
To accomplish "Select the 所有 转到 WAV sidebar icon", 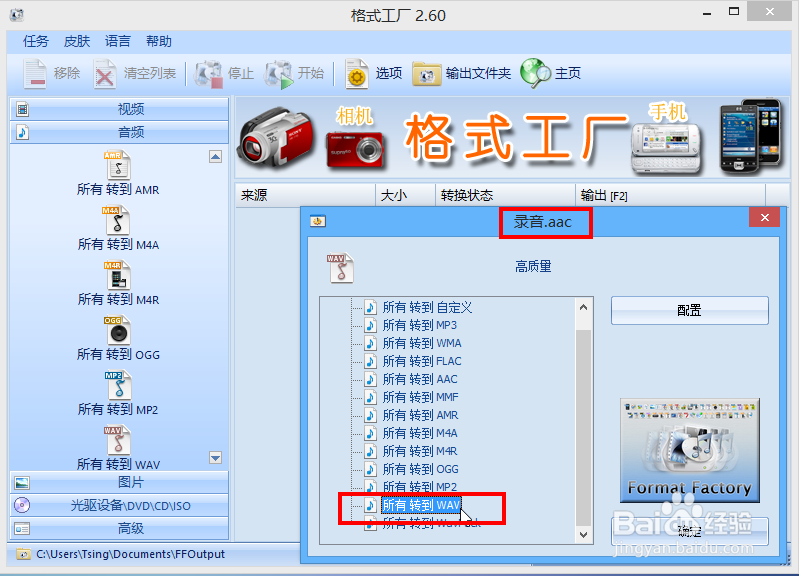I will coord(118,440).
